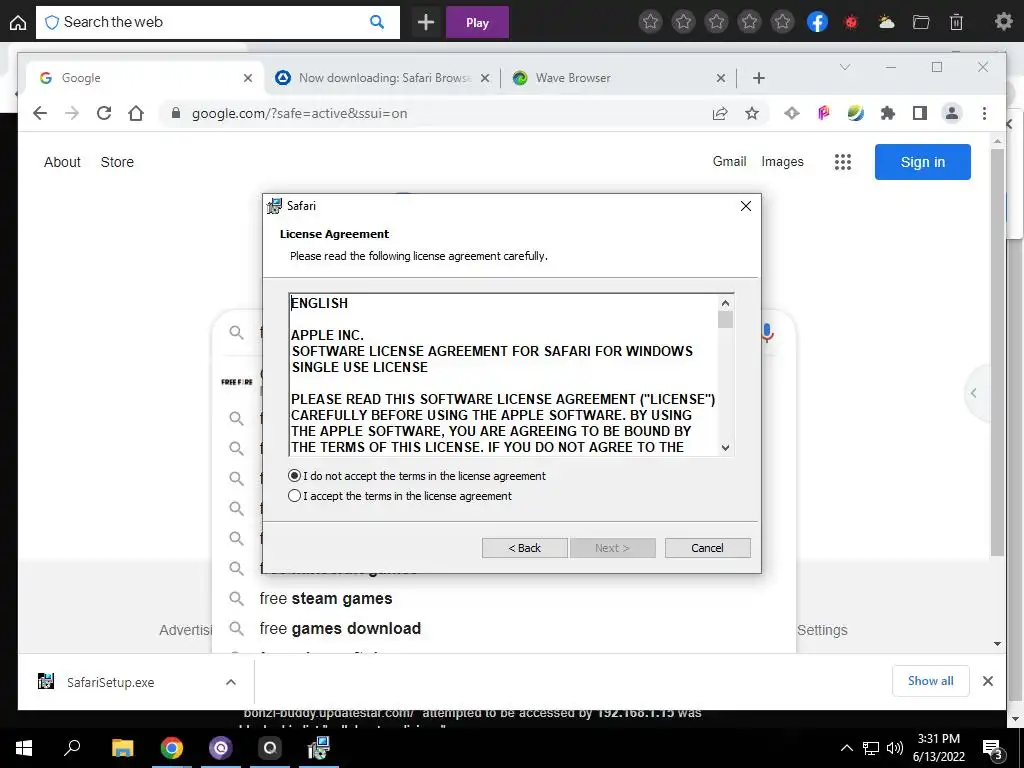Open the SafariSetup.exe download options chevron
1024x768 pixels.
click(231, 682)
